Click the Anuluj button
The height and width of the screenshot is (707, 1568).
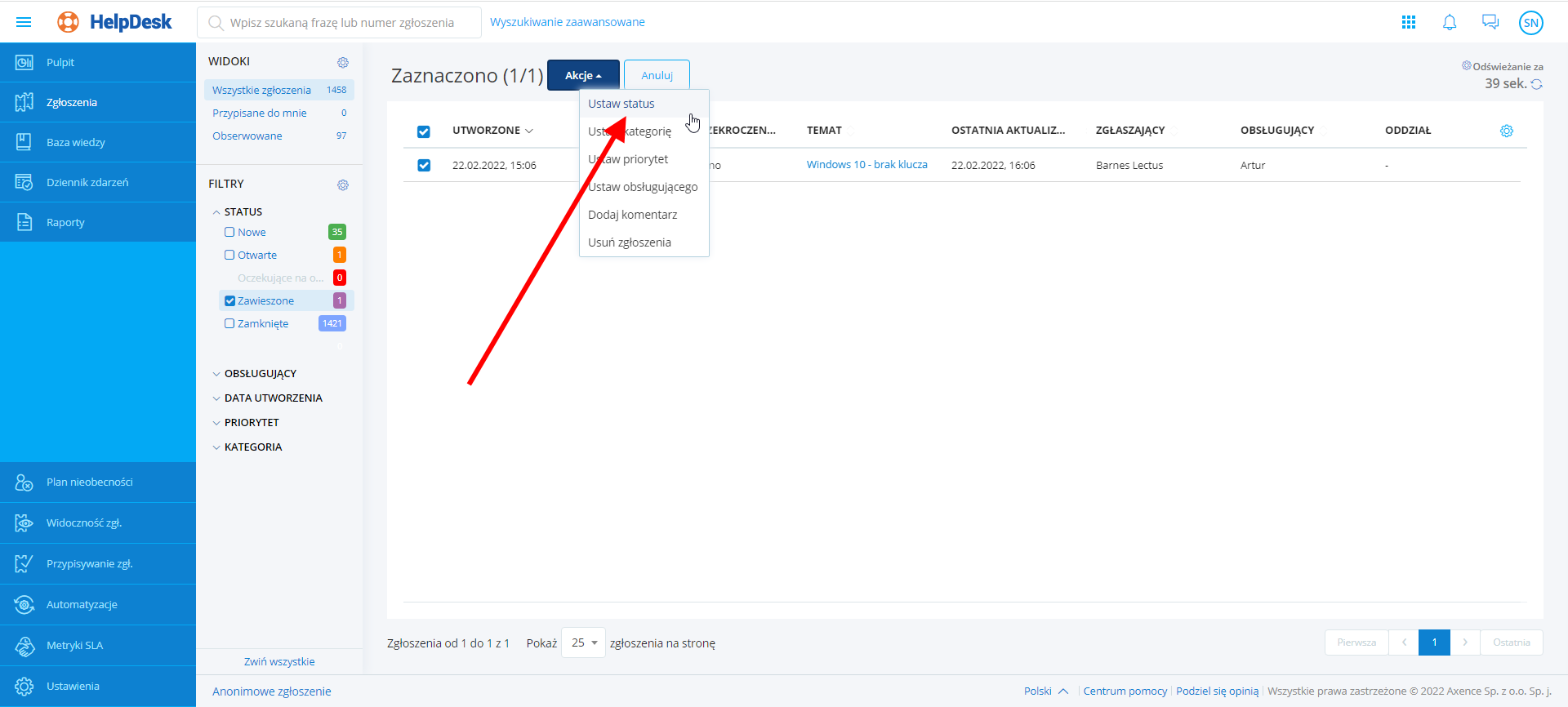coord(657,75)
